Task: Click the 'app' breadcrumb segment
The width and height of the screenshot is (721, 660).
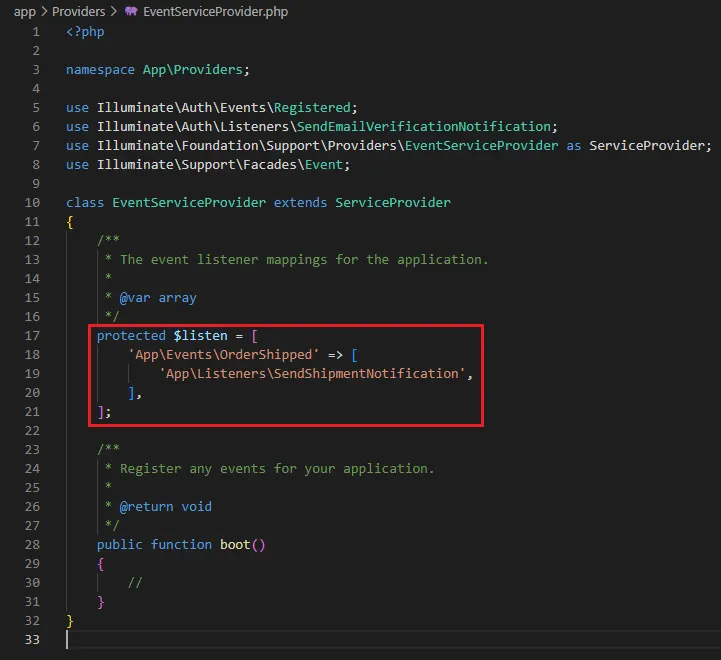Action: (25, 12)
